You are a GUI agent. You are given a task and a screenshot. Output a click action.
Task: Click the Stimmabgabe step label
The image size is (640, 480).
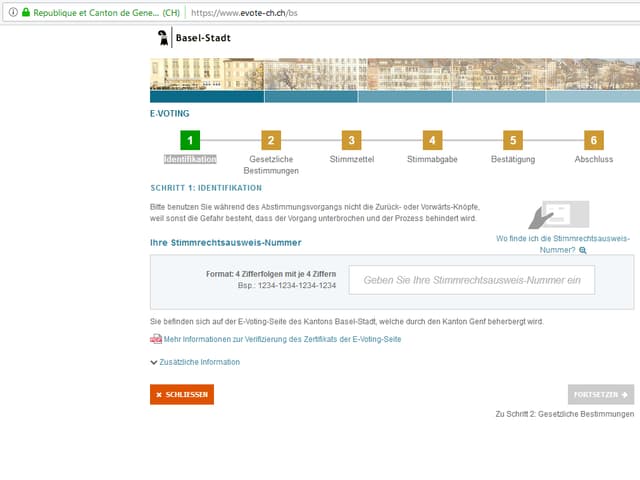(x=432, y=159)
